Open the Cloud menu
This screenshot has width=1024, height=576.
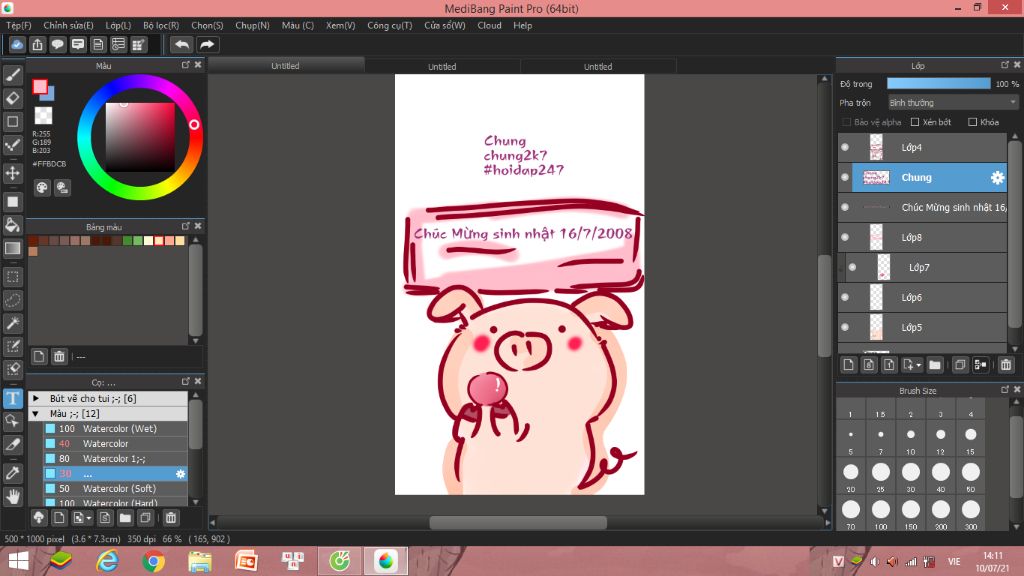click(x=489, y=25)
